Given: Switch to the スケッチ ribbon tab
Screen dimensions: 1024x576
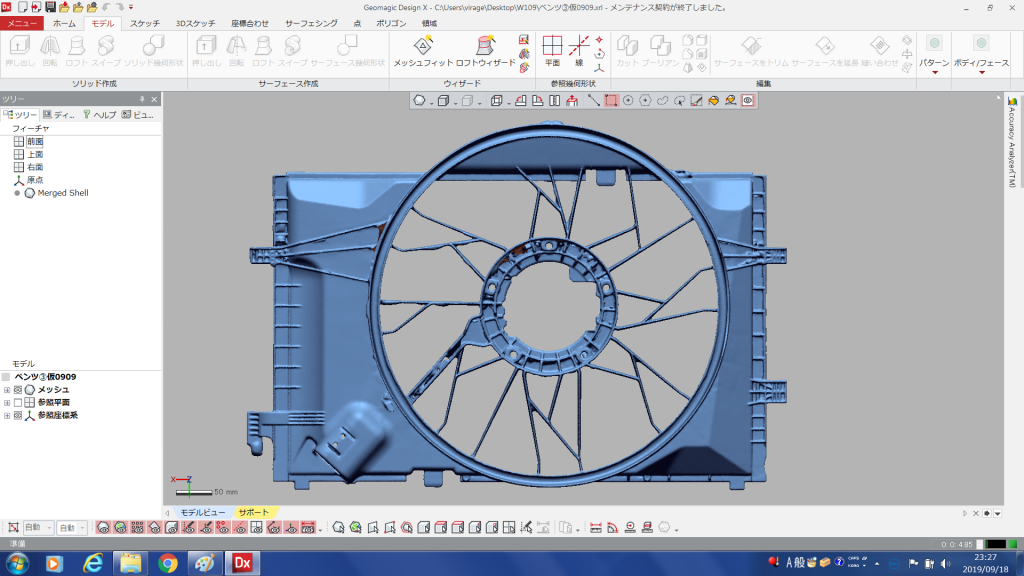Looking at the screenshot, I should coord(144,22).
